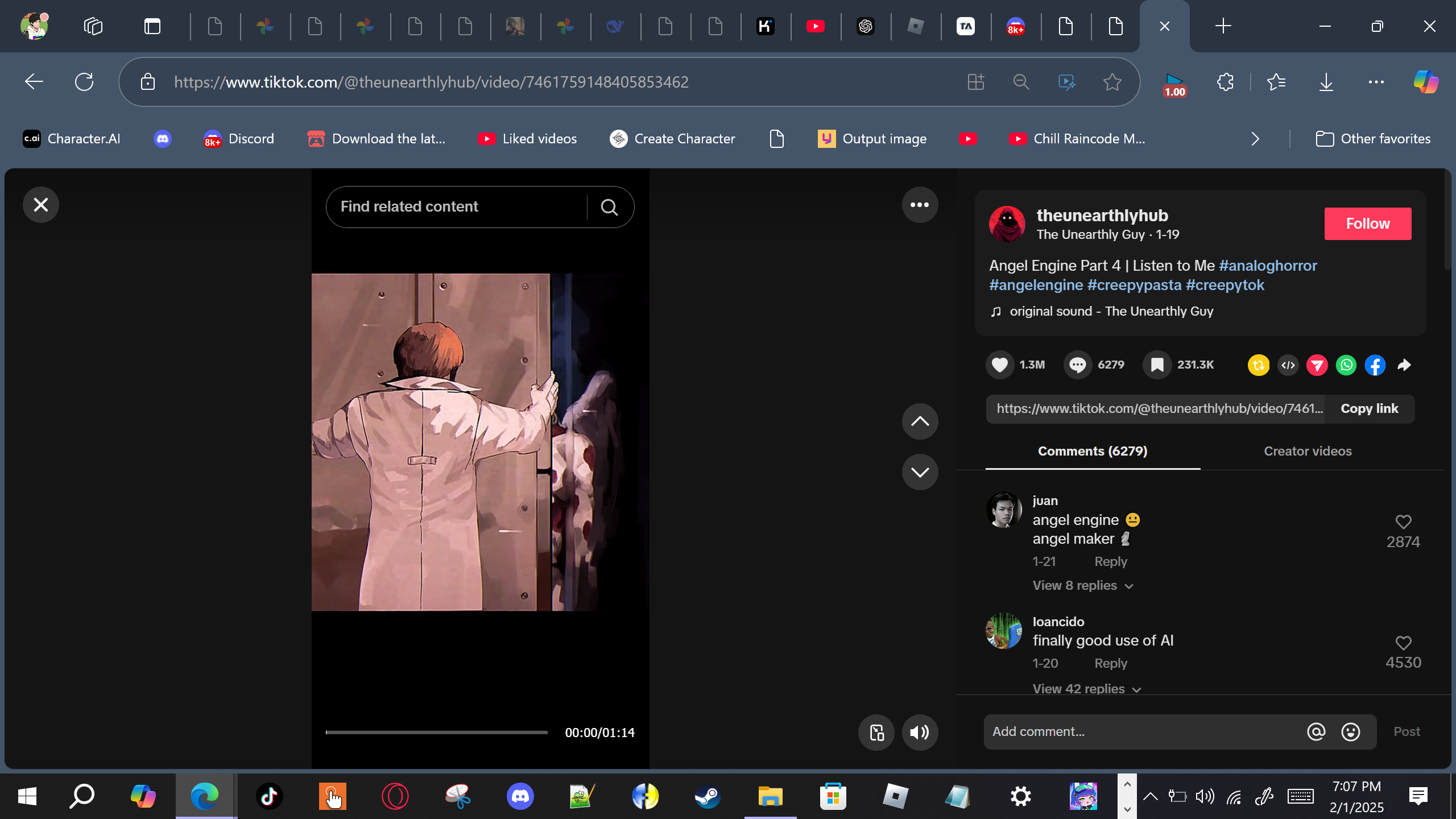Like juan's comment
Image resolution: width=1456 pixels, height=819 pixels.
[1403, 522]
